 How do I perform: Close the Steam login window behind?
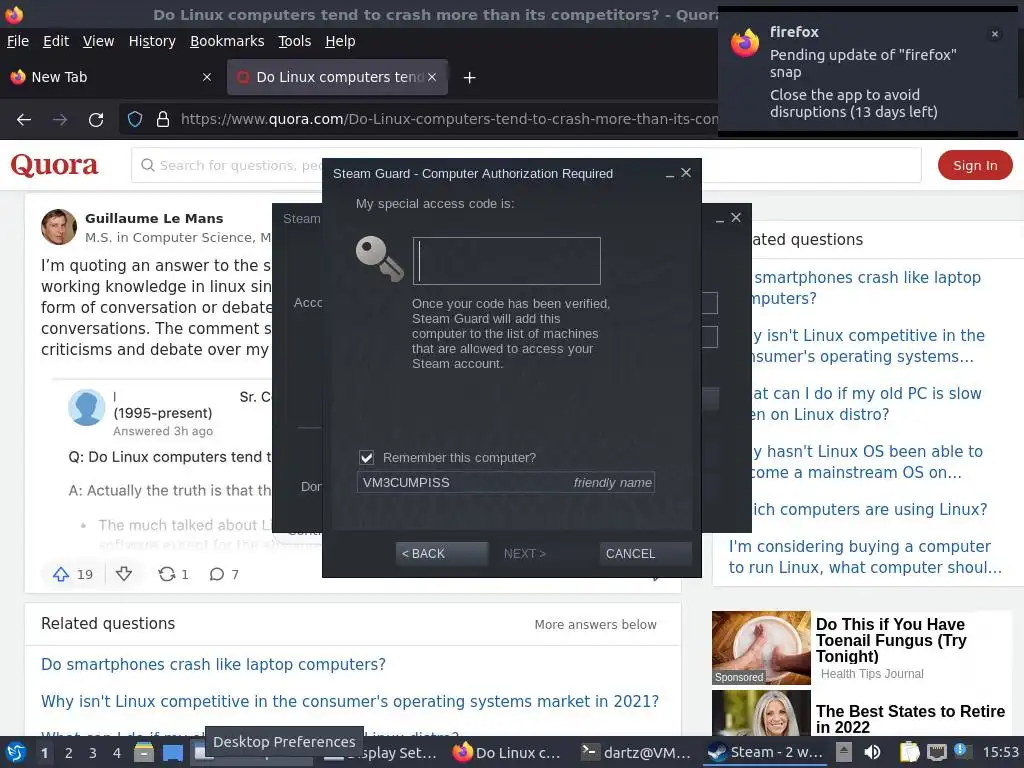[x=736, y=217]
